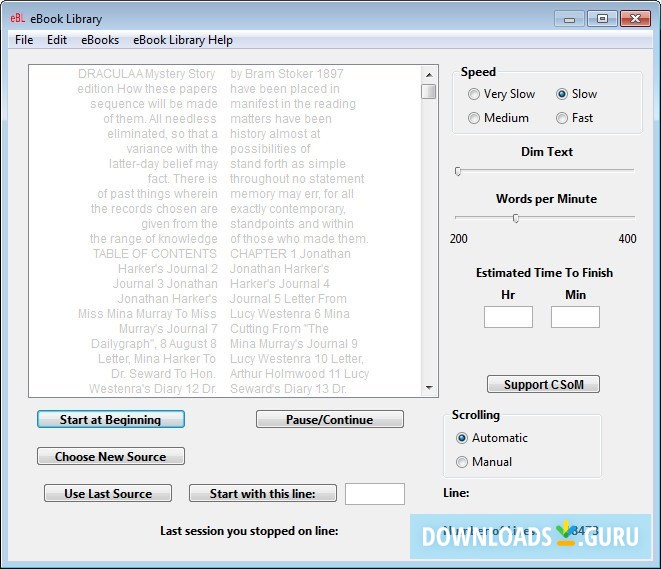Click 'Arthur Holmwood 11 Lucy' text line
This screenshot has width=661, height=569.
point(299,374)
